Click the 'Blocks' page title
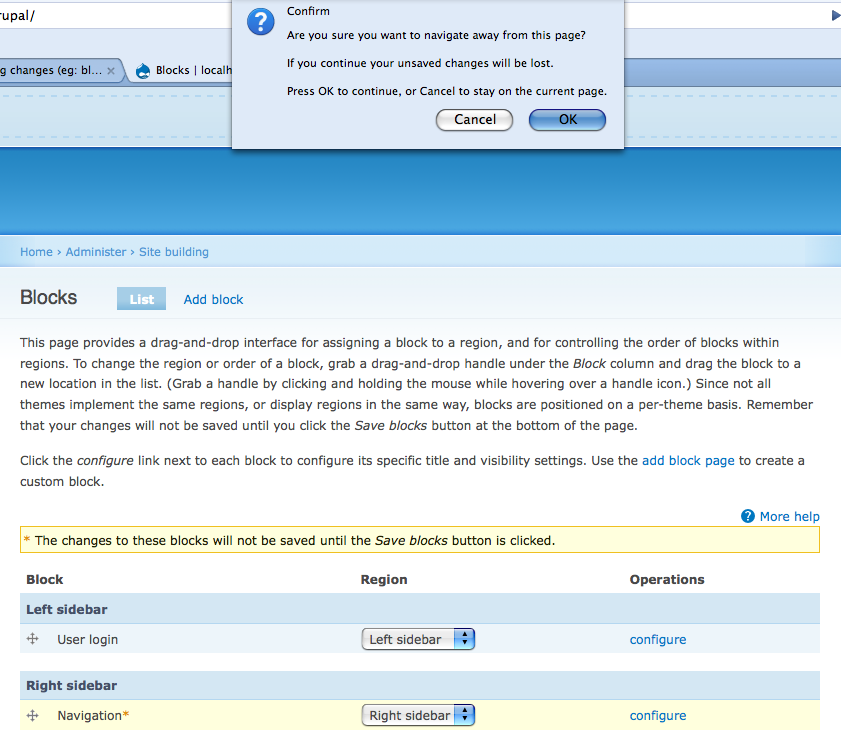This screenshot has width=841, height=747. (x=48, y=297)
